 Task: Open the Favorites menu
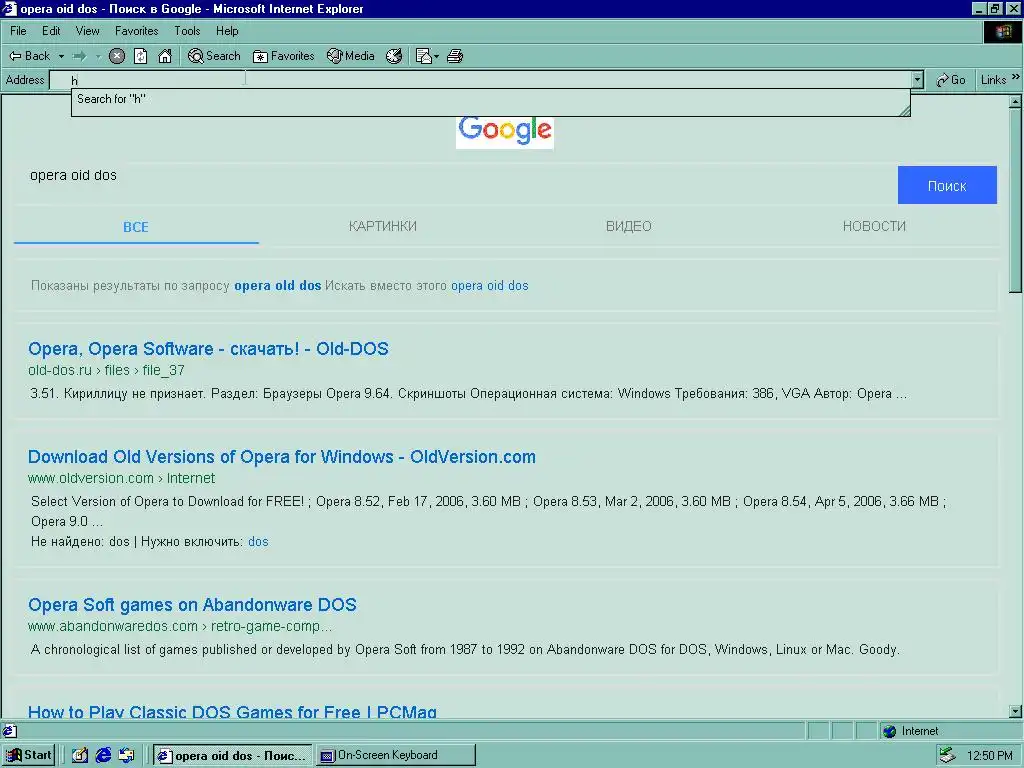tap(136, 31)
